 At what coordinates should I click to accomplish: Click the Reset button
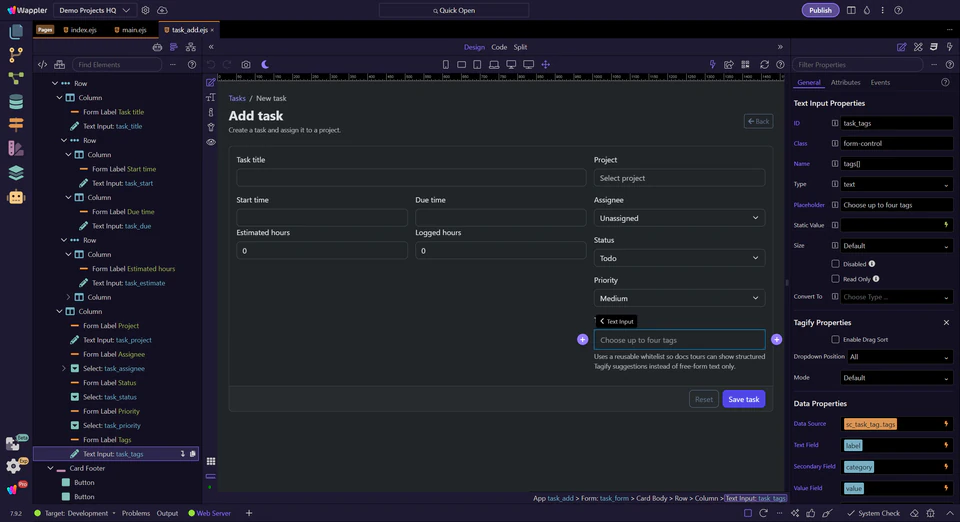click(703, 399)
